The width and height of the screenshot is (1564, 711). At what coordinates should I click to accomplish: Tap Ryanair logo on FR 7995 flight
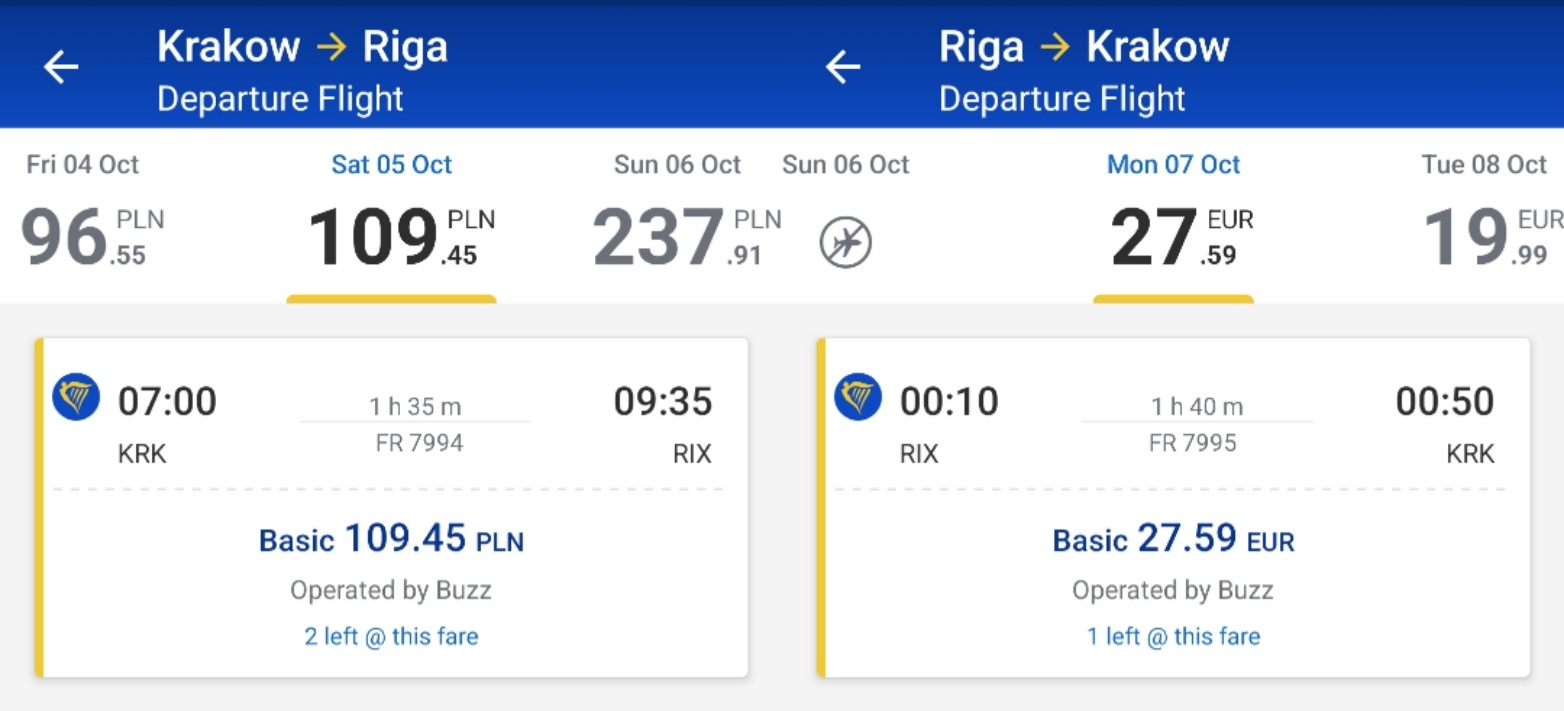pos(858,397)
